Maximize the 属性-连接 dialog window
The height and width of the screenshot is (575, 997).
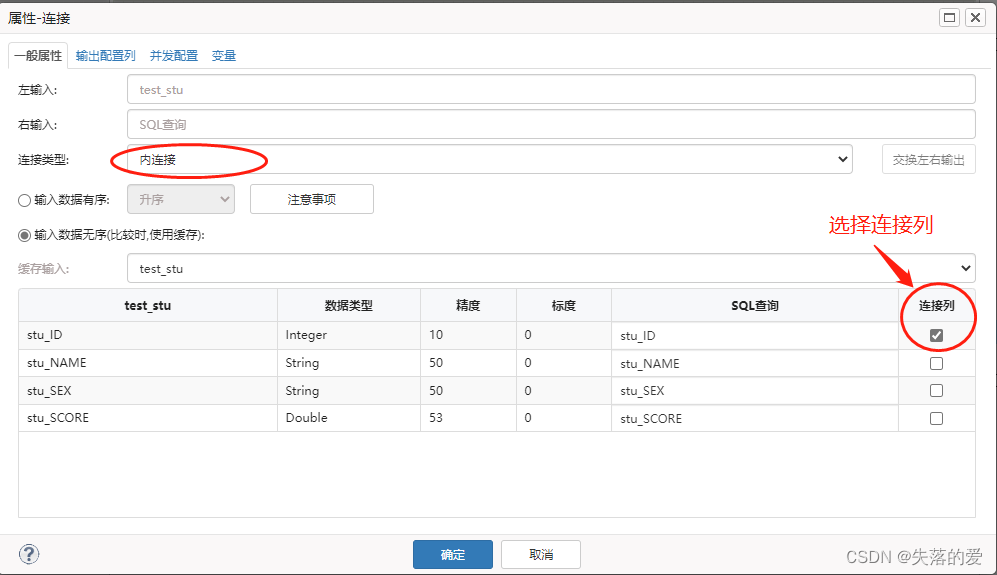tap(949, 18)
